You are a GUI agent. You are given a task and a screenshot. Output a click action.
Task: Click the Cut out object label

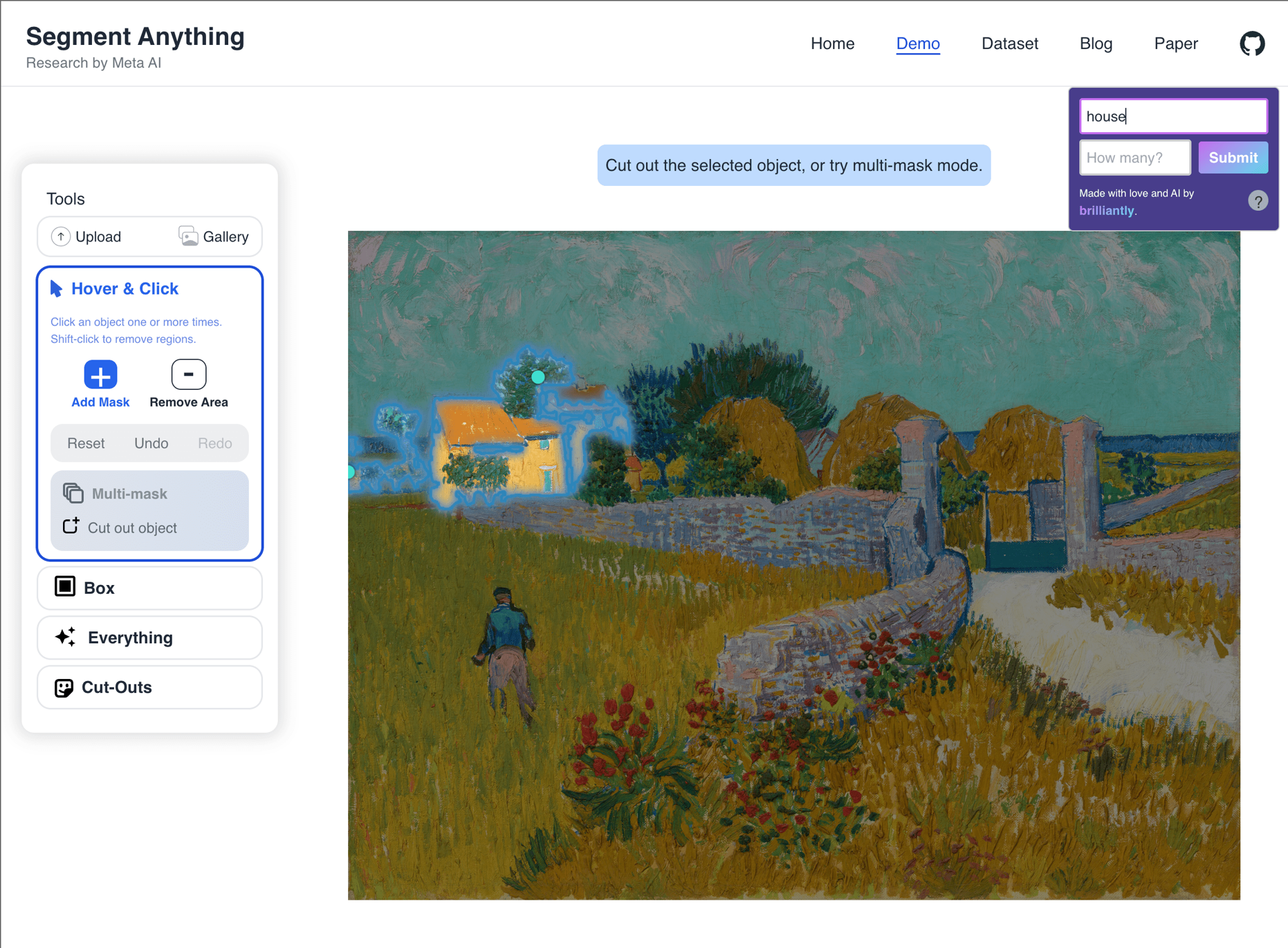(x=132, y=528)
